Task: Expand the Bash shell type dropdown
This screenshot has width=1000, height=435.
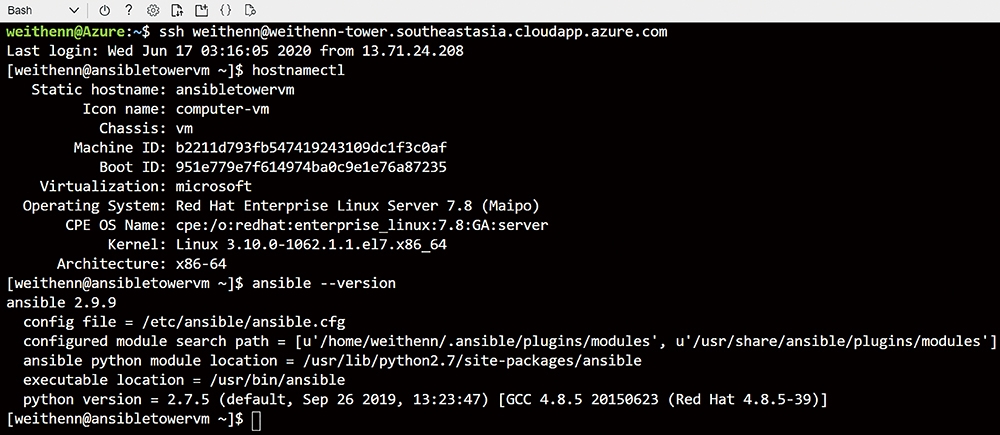Action: 73,10
